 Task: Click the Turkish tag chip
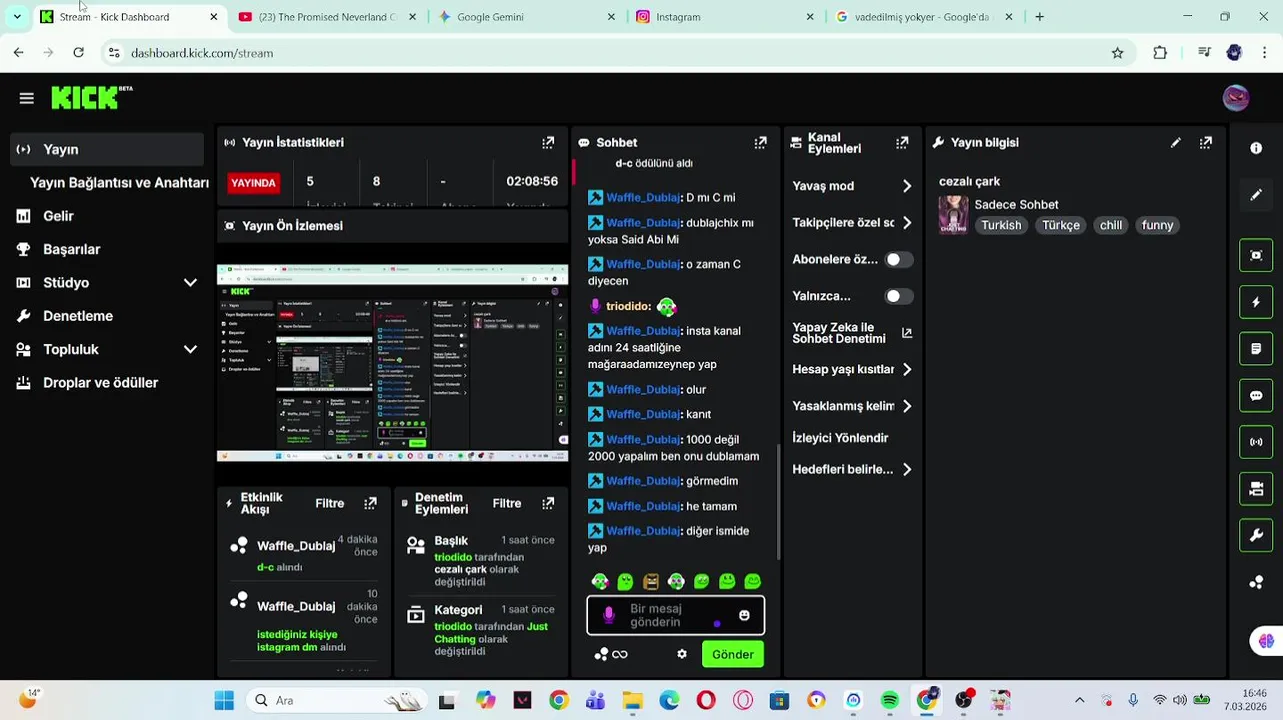click(x=1001, y=225)
